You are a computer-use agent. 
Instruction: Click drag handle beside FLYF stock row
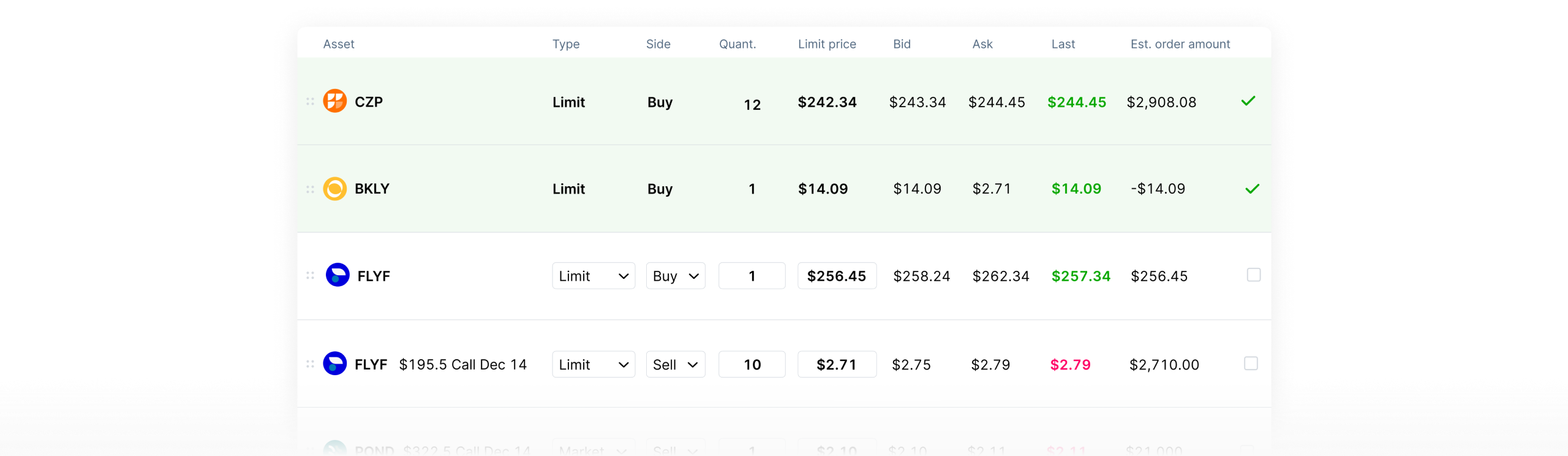pos(310,276)
